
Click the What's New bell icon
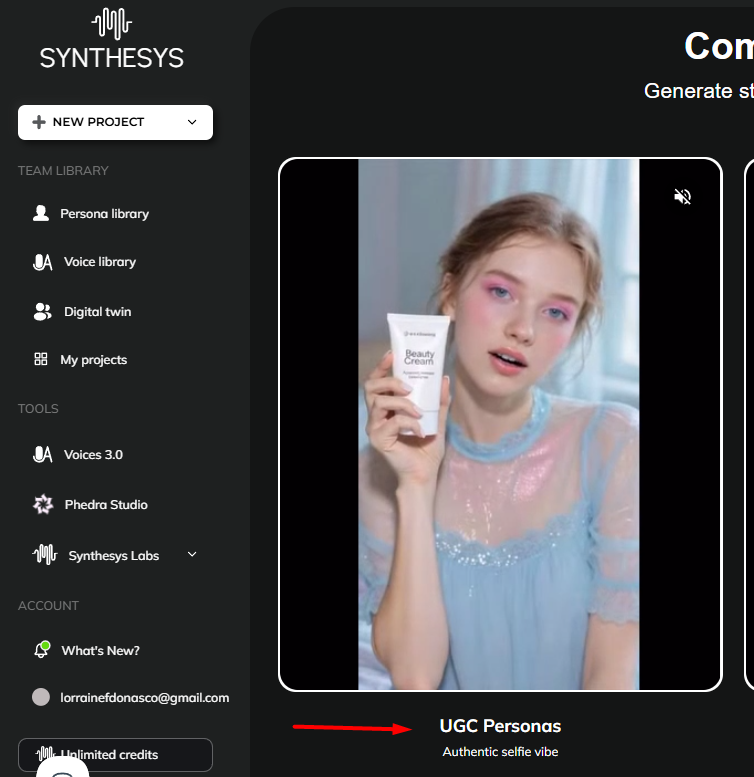click(x=42, y=650)
